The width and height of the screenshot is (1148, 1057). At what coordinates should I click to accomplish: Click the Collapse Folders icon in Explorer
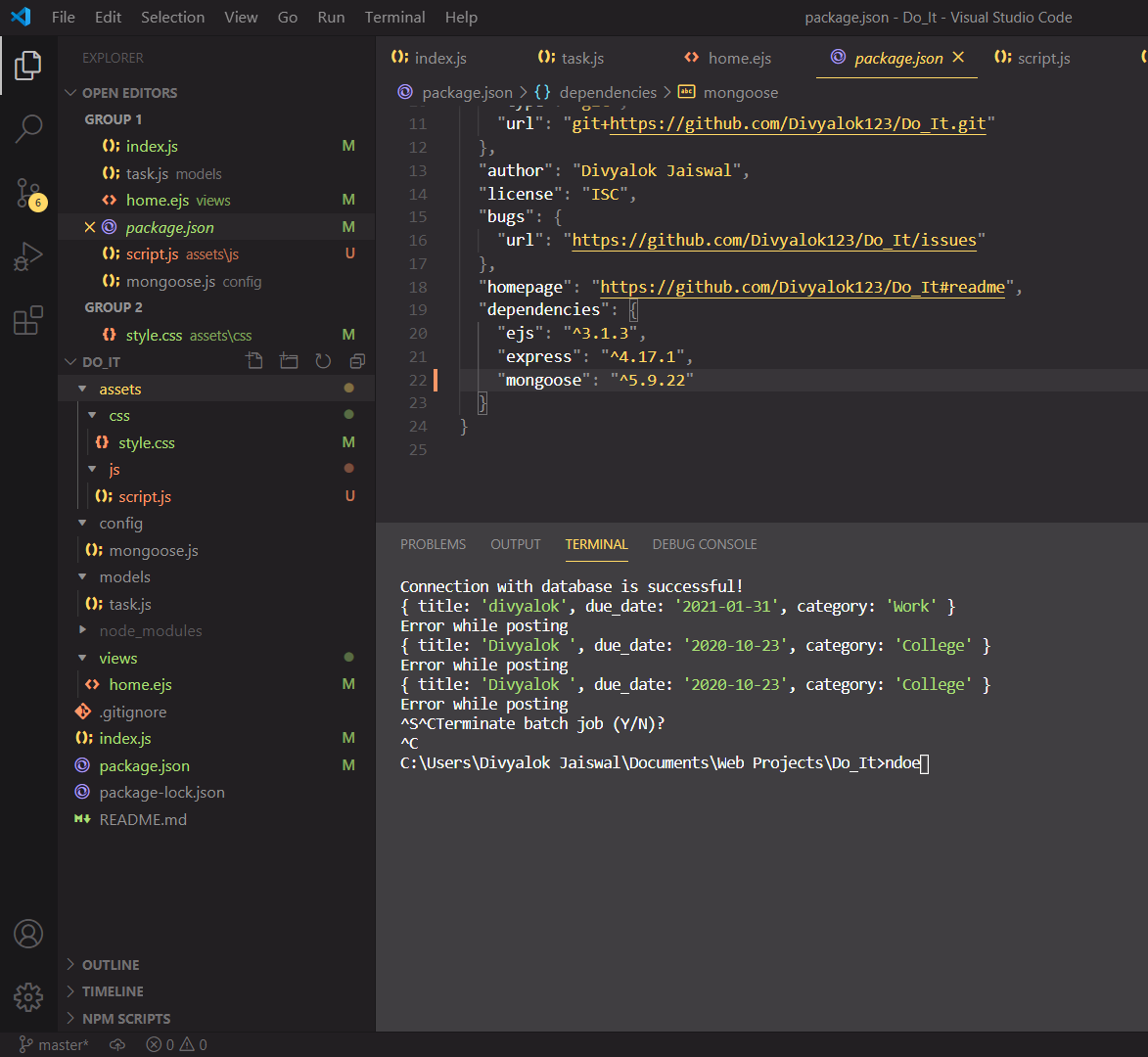pos(357,361)
